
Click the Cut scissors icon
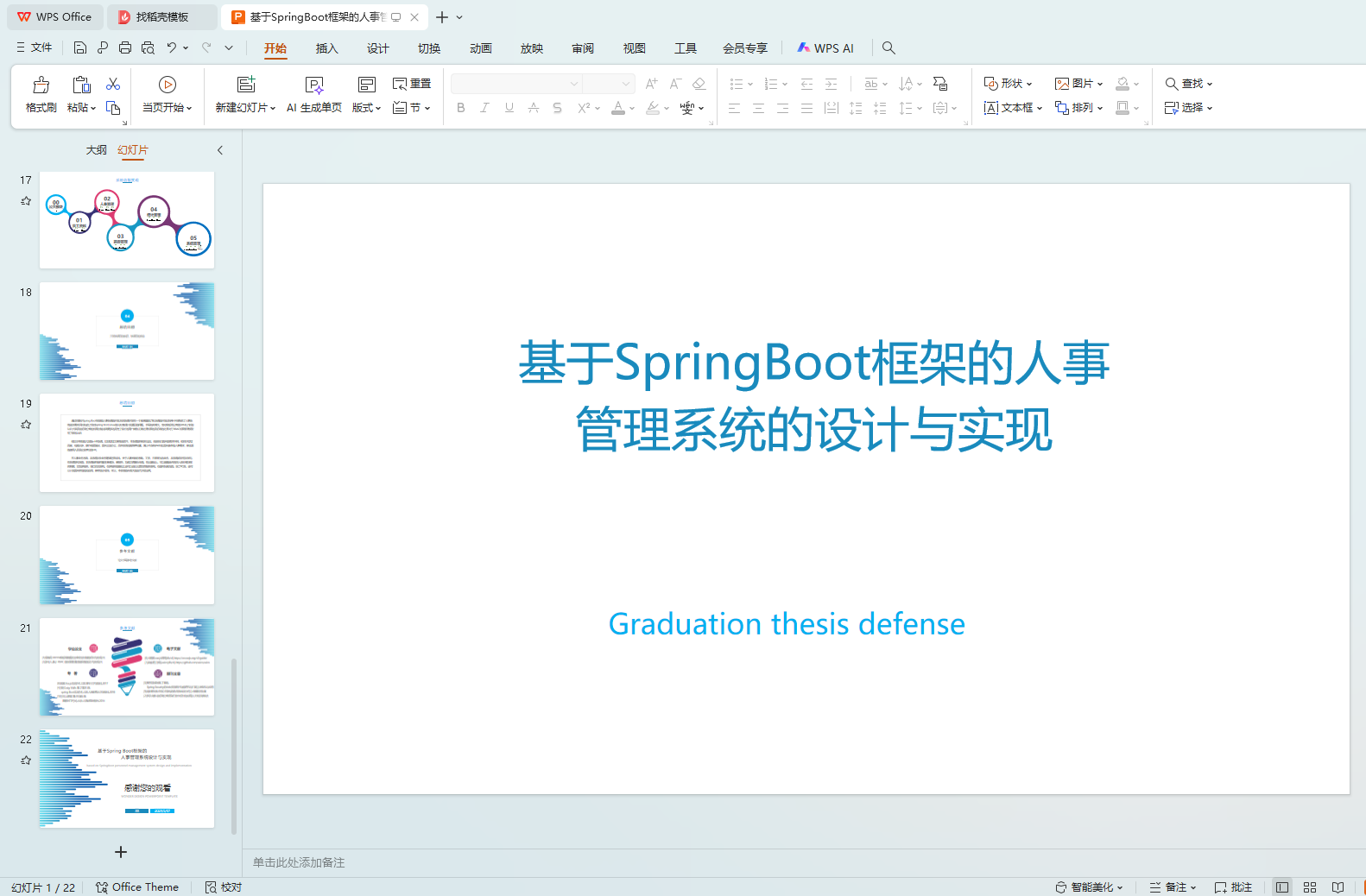113,84
